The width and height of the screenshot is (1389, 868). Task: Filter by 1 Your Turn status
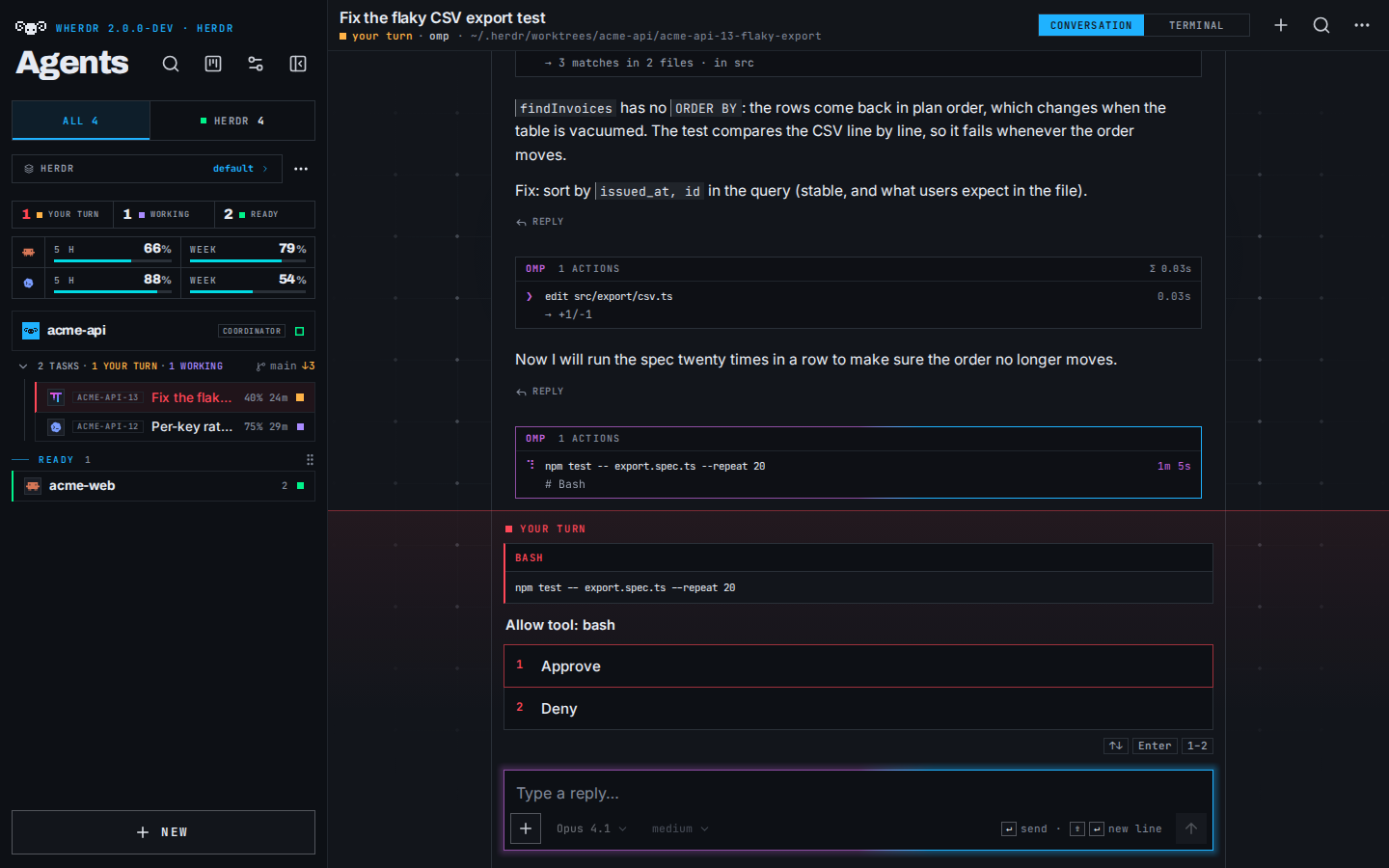(x=63, y=214)
